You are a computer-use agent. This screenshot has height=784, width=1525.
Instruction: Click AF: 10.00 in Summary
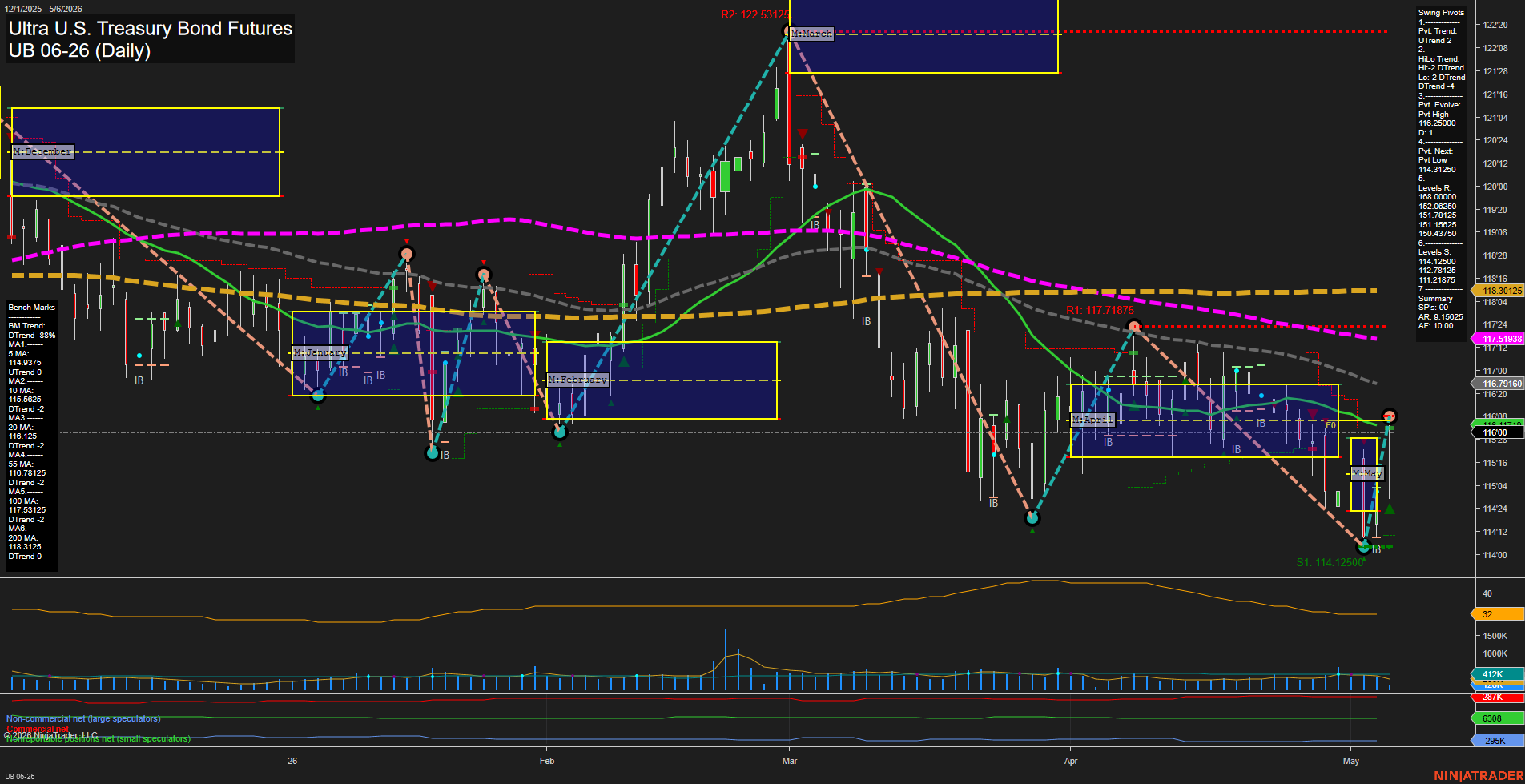(x=1435, y=326)
